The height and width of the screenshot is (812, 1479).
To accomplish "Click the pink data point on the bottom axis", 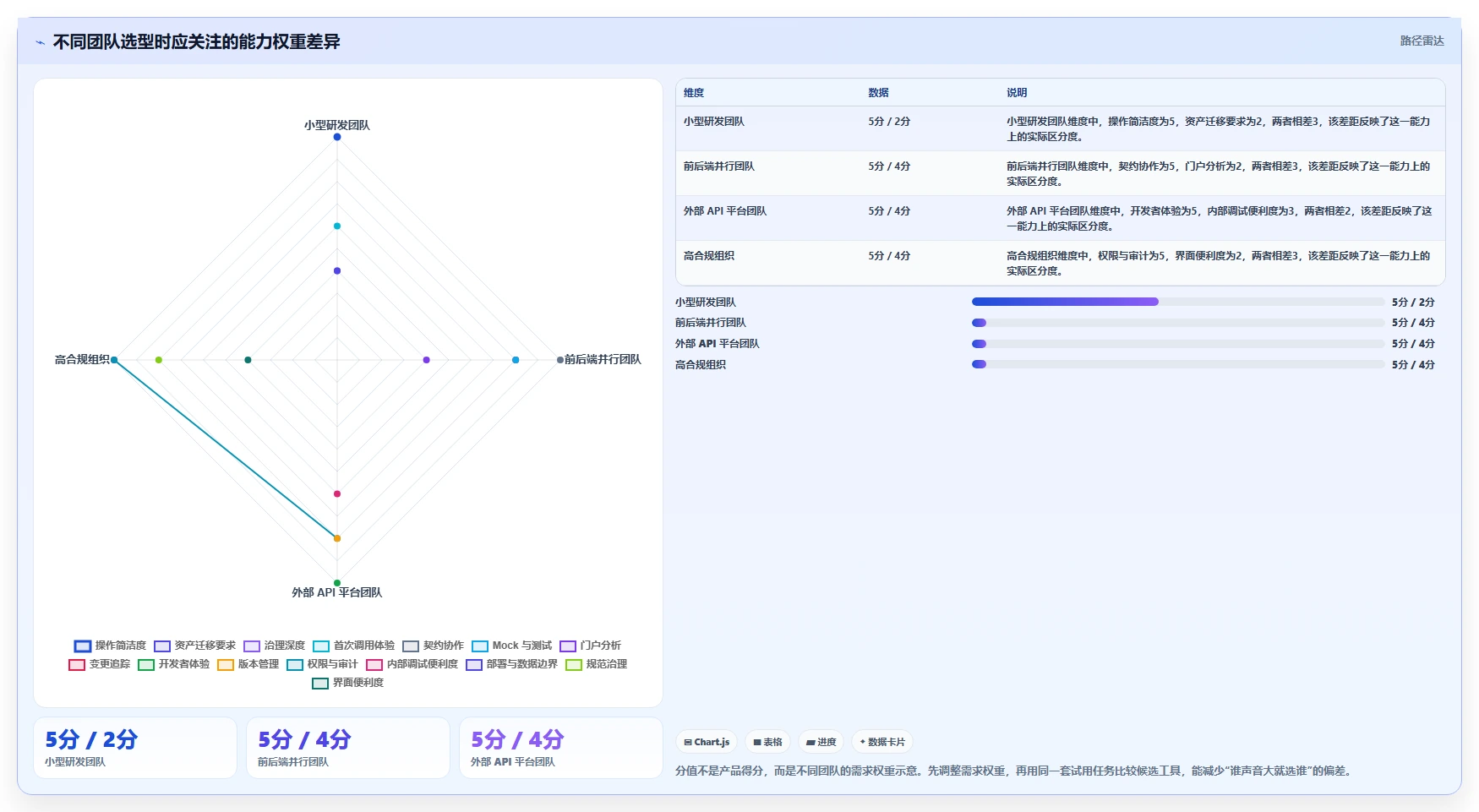I will coord(337,493).
